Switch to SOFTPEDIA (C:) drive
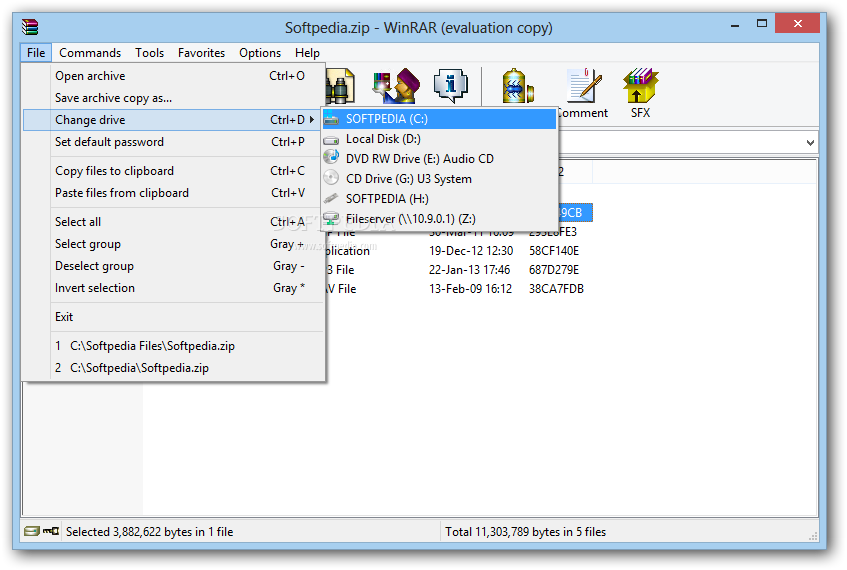The height and width of the screenshot is (570, 847). point(439,119)
